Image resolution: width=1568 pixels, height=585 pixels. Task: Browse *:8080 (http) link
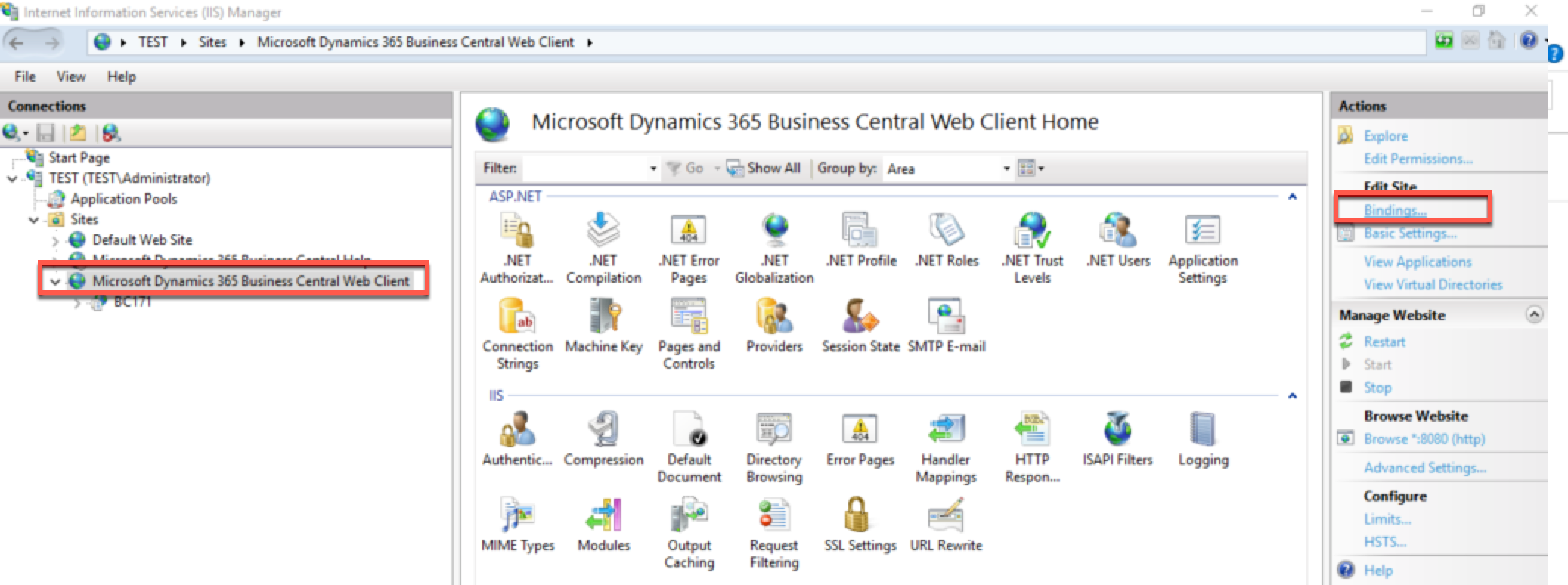pyautogui.click(x=1424, y=439)
